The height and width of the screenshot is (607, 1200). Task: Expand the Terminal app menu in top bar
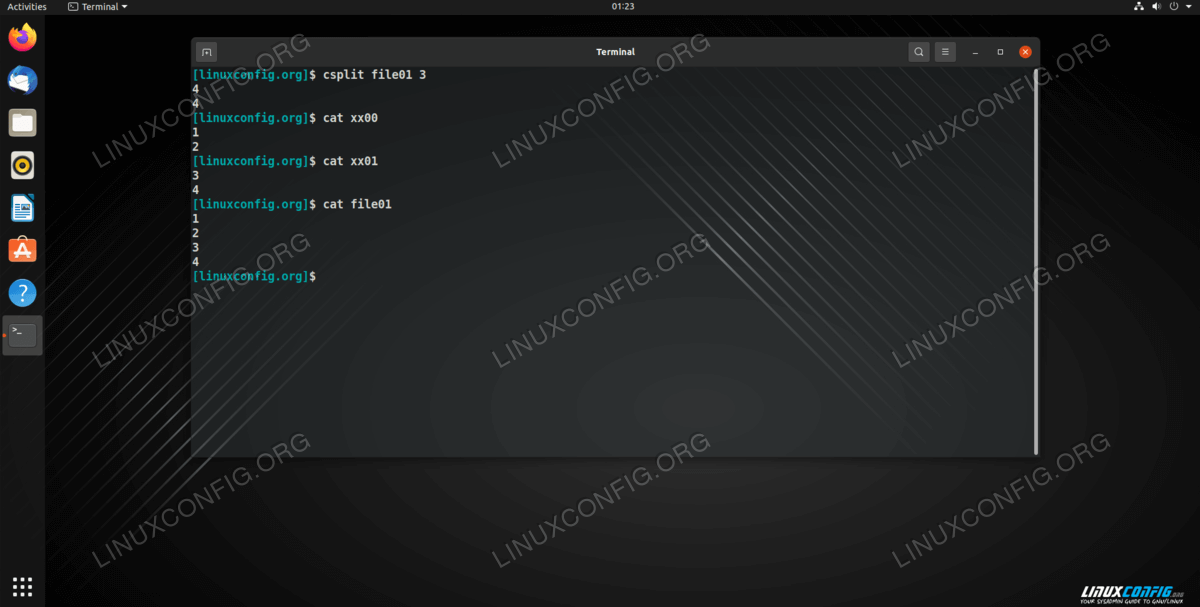[x=98, y=7]
